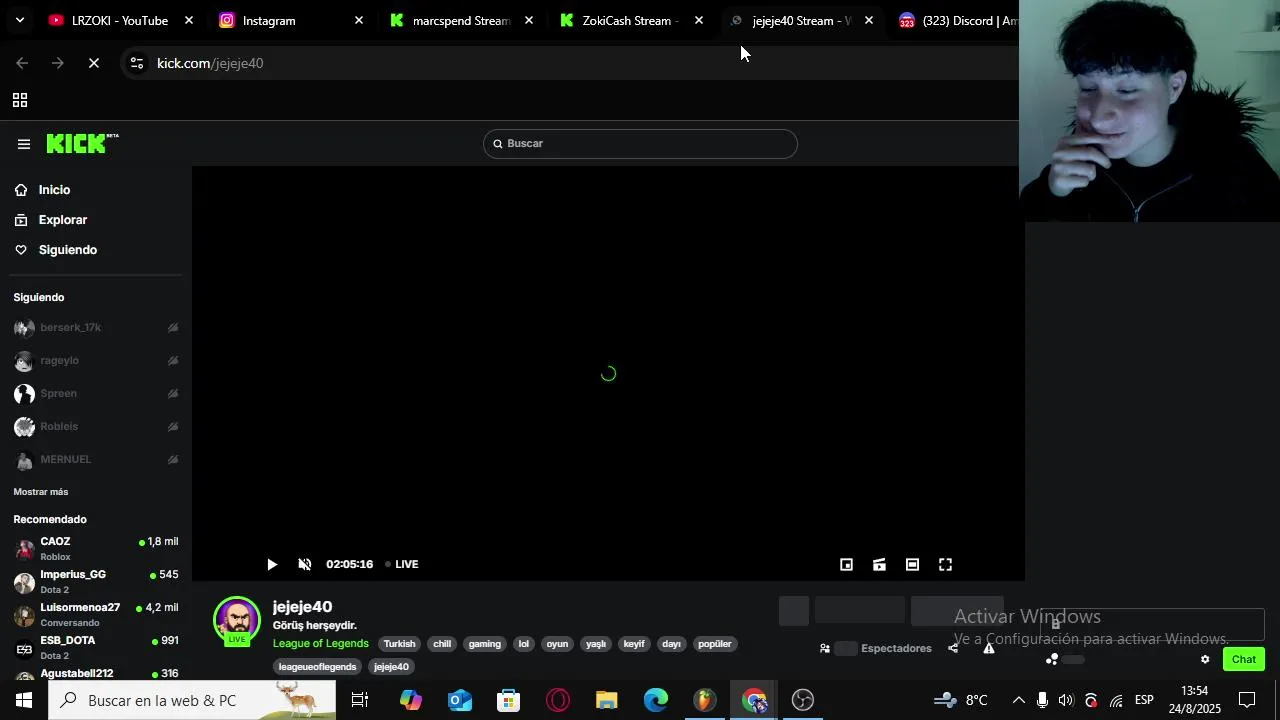Open OBS Studio from taskbar
1280x720 pixels.
[803, 700]
